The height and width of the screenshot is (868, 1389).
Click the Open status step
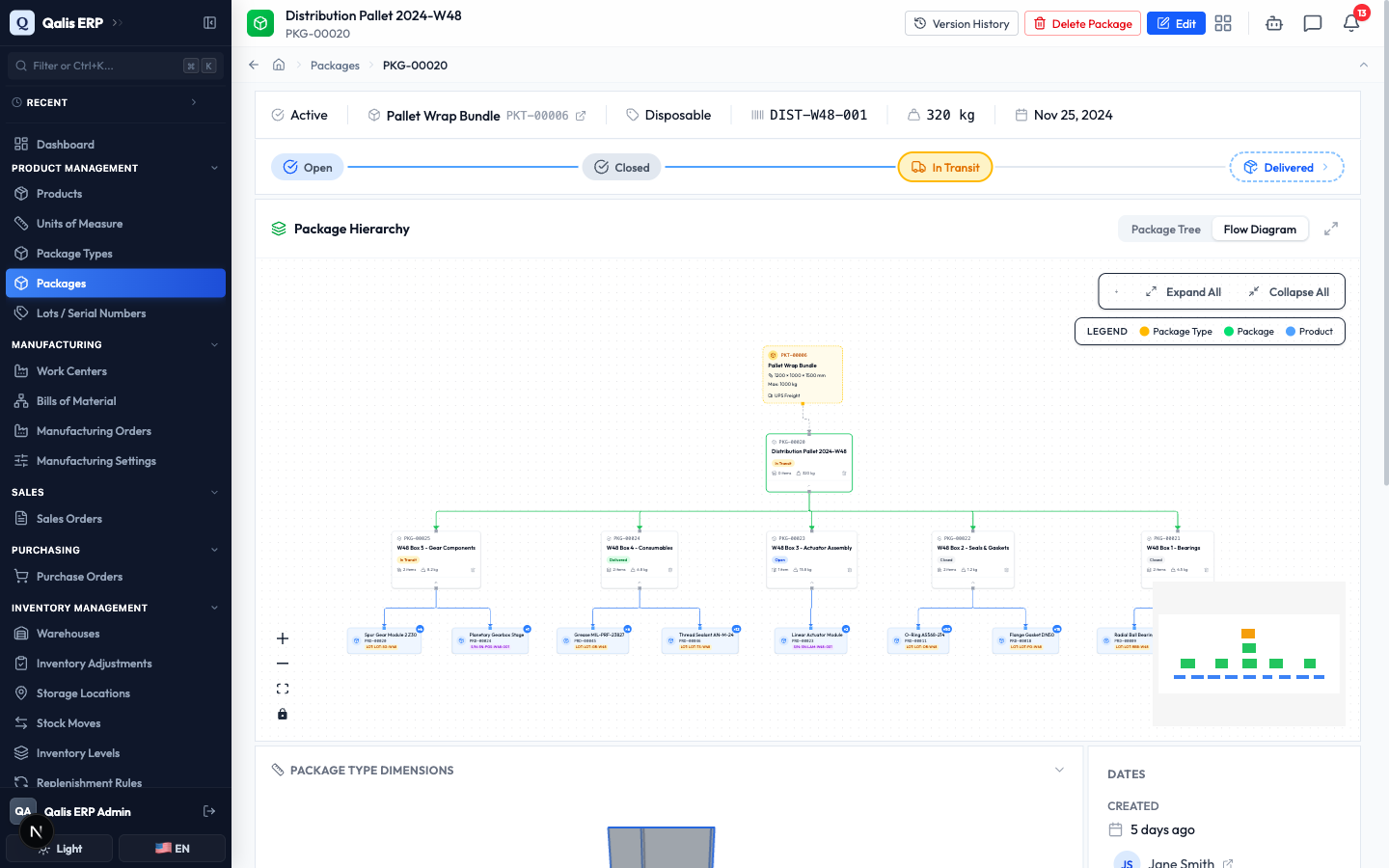tap(308, 167)
